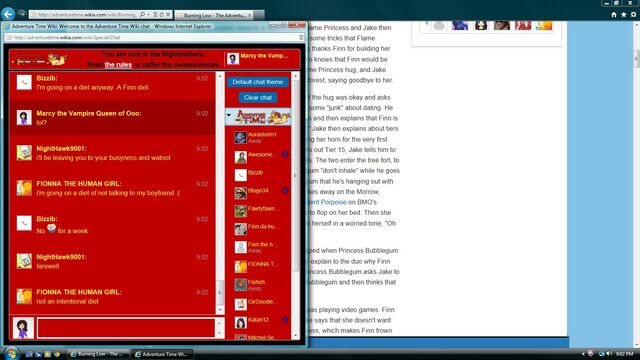Screen dimensions: 640x360
Task: Click the Adventure Time wiki logo in chat header
Action: point(41,60)
